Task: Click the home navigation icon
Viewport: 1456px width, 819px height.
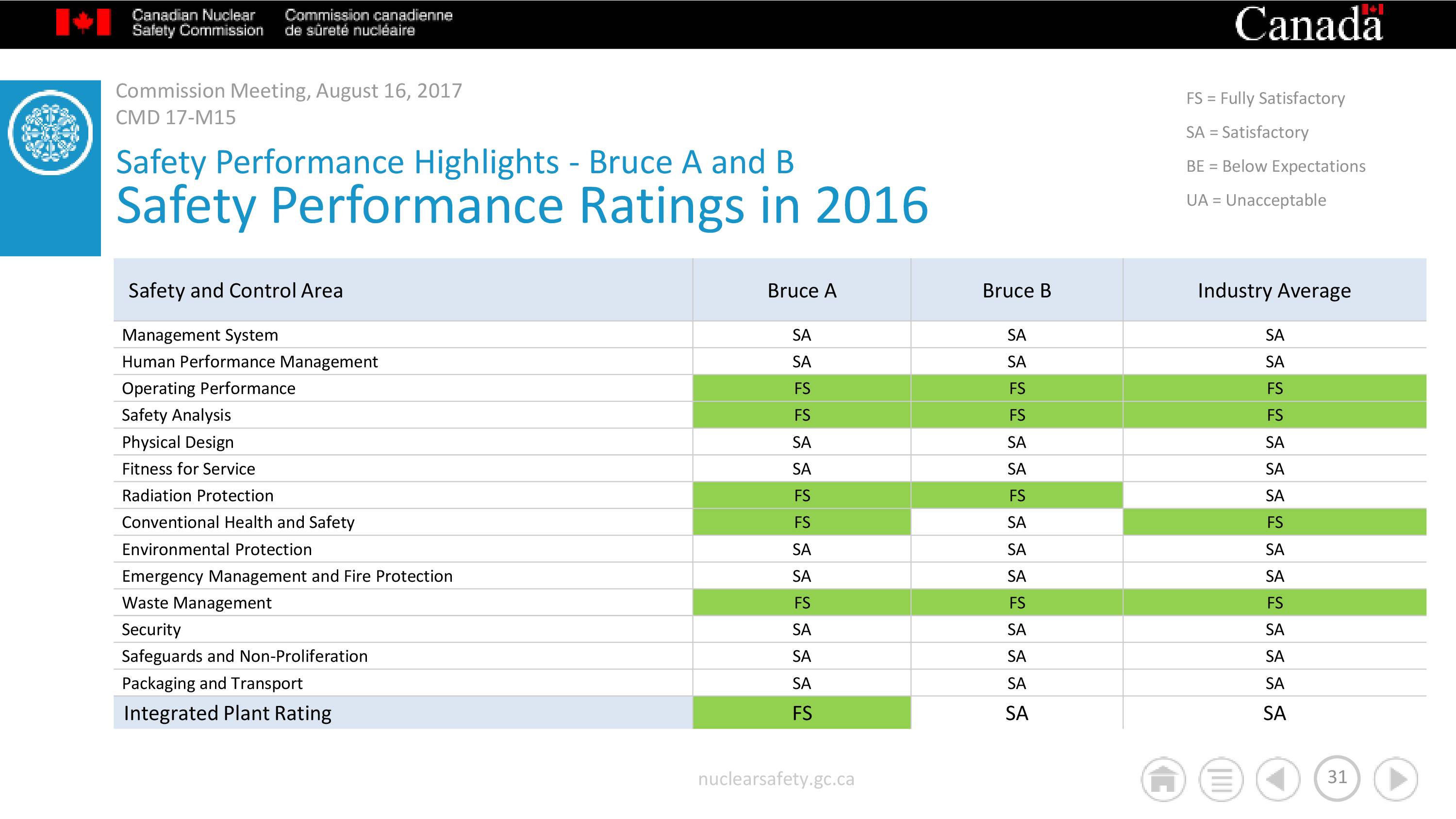Action: [x=1163, y=779]
